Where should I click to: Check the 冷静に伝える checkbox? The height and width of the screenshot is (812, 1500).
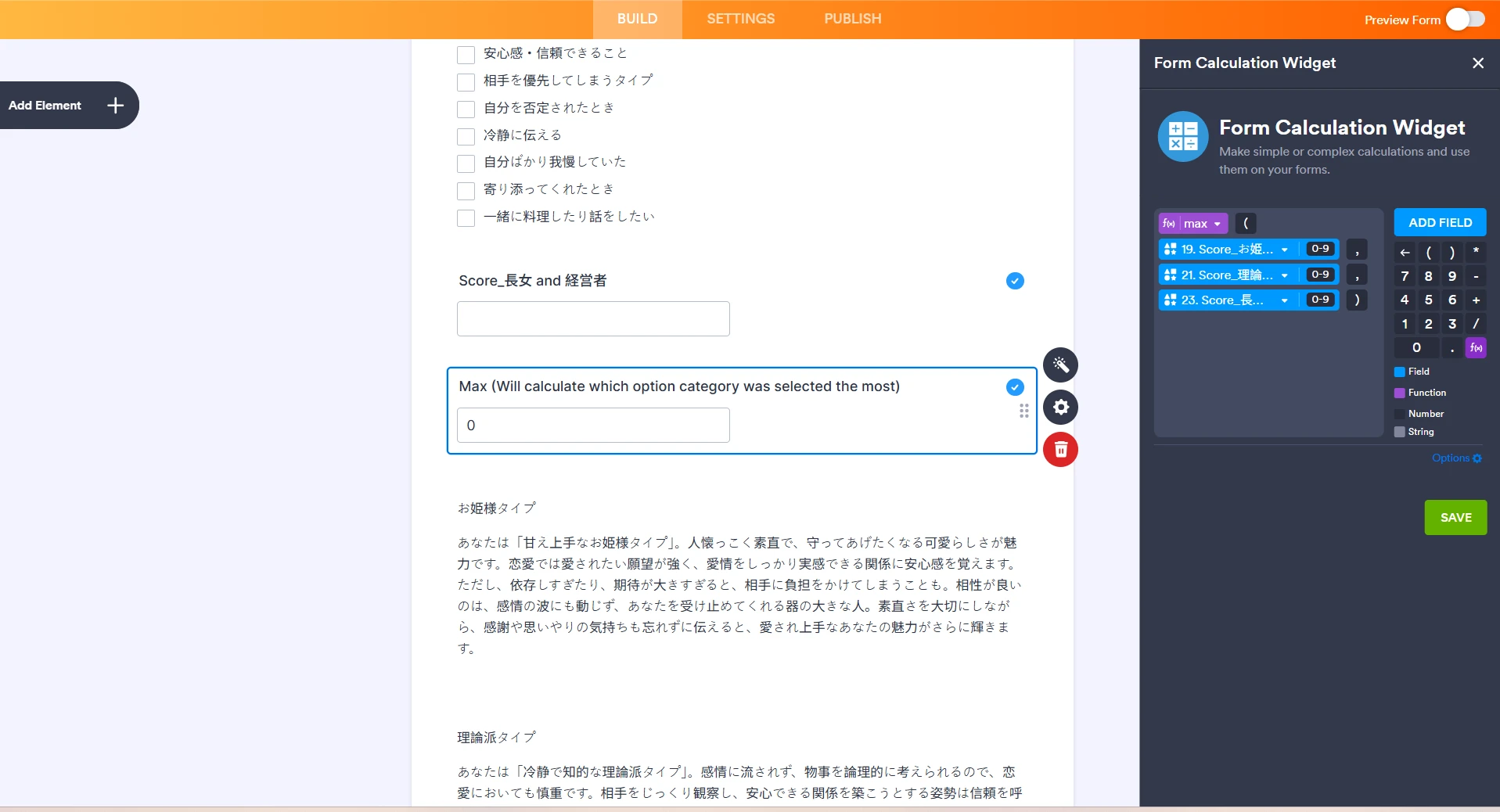tap(466, 136)
